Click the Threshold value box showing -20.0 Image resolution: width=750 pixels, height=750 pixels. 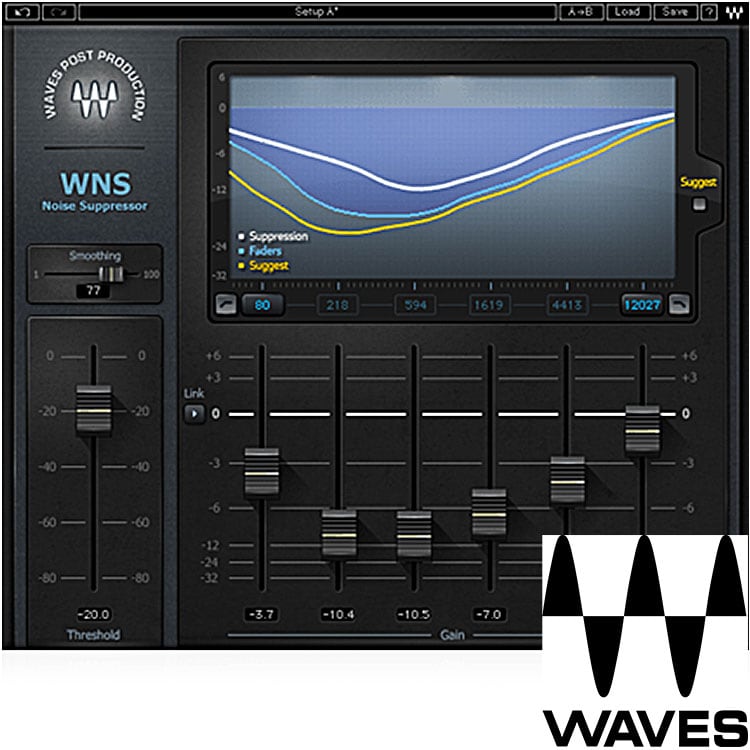(x=93, y=615)
